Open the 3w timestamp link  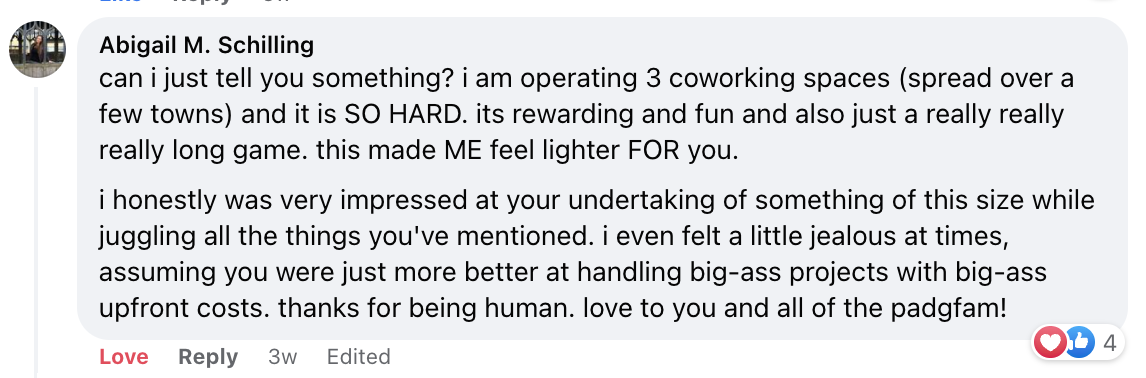click(x=283, y=357)
